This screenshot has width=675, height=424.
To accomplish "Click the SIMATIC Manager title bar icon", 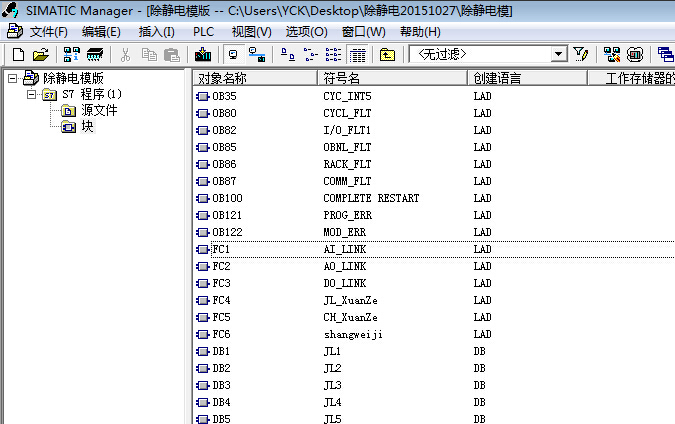I will pyautogui.click(x=10, y=10).
